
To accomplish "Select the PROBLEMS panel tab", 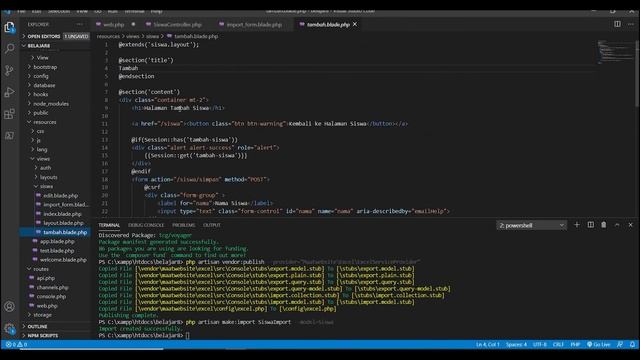I will 184,225.
